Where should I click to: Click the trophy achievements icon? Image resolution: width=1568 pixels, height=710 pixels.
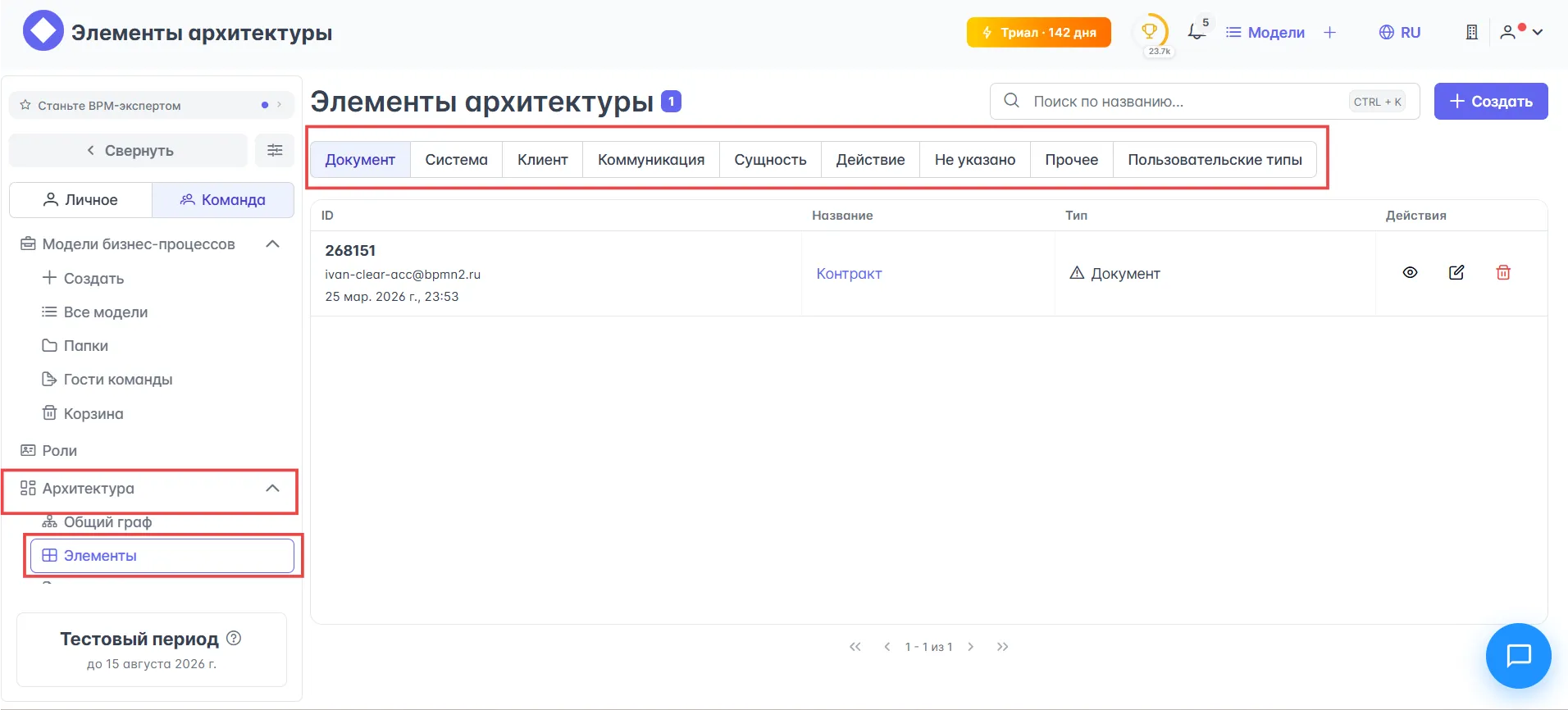[x=1150, y=32]
